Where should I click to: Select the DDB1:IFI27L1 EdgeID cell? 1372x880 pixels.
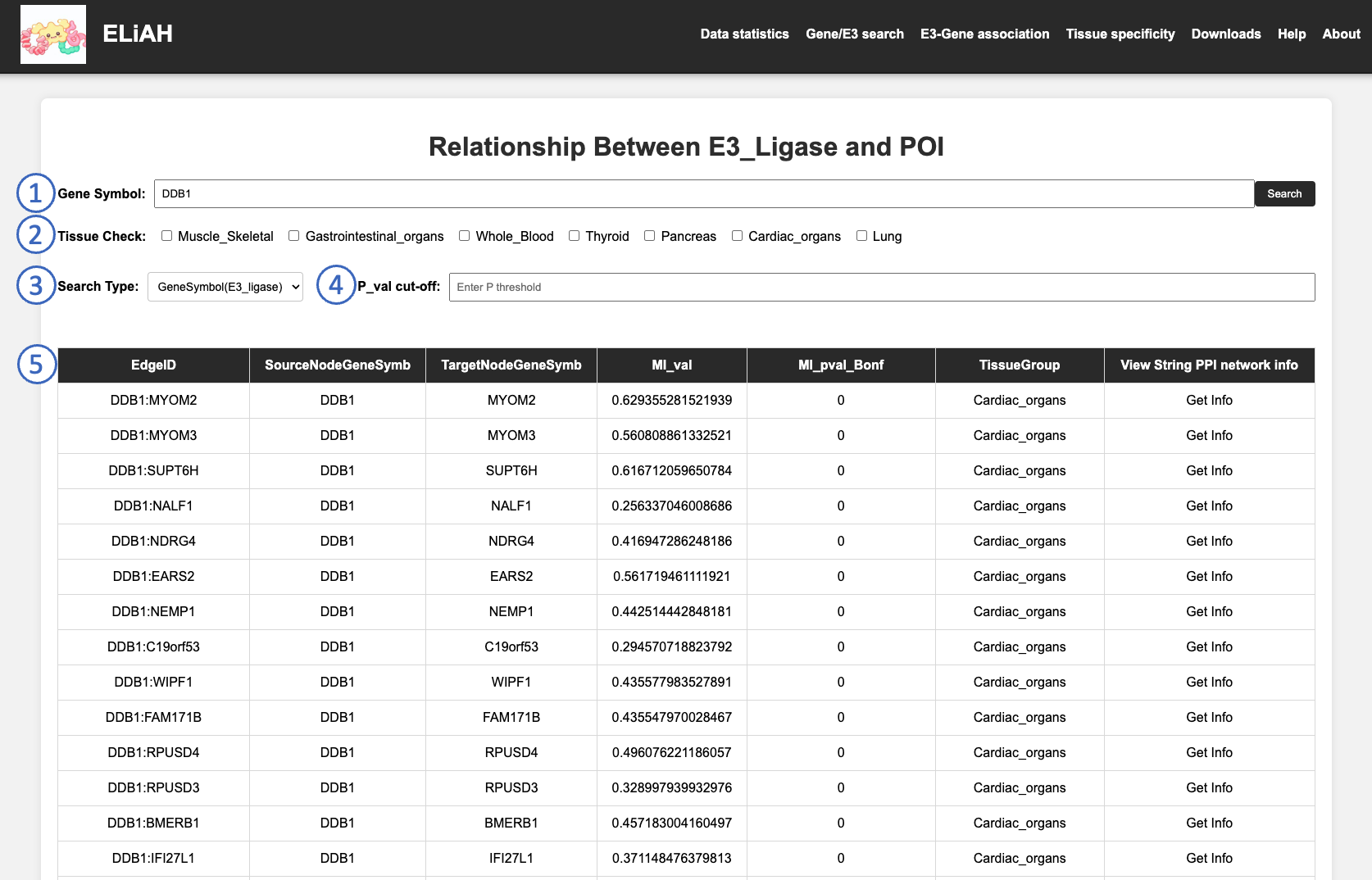pyautogui.click(x=153, y=859)
